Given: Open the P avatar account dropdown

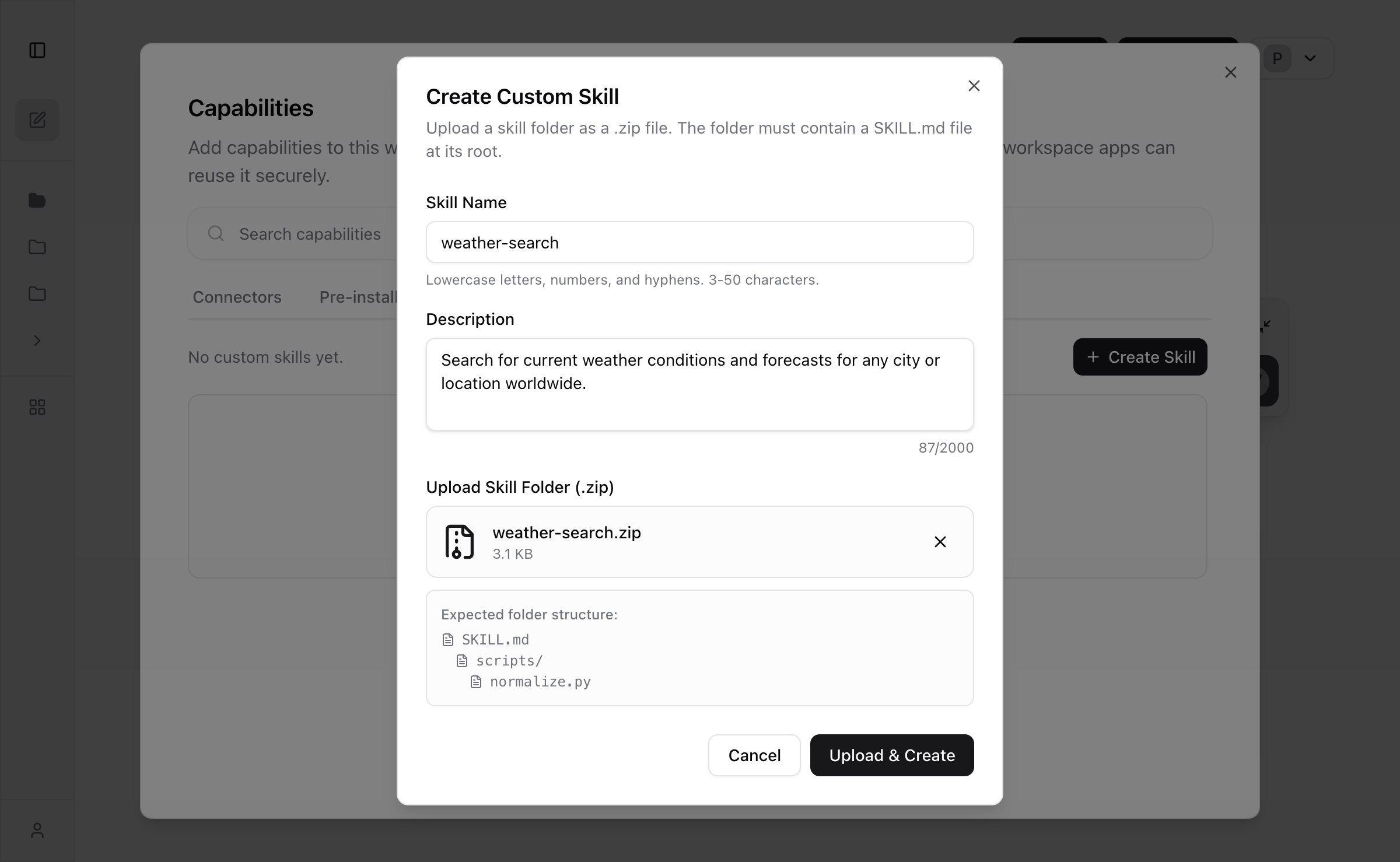Looking at the screenshot, I should point(1292,58).
